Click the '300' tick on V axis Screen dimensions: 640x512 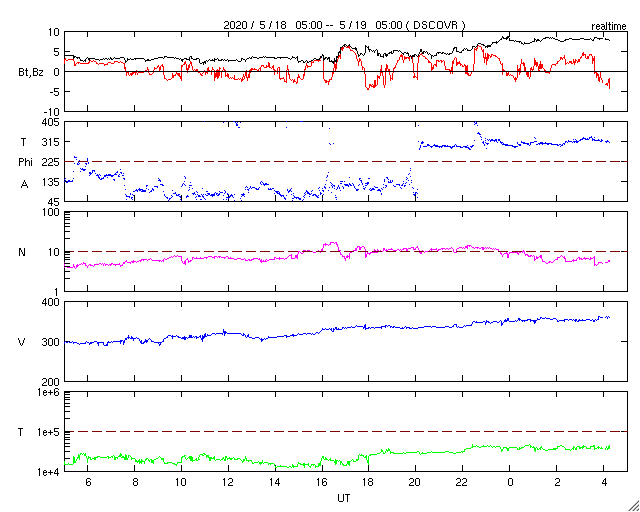click(52, 342)
